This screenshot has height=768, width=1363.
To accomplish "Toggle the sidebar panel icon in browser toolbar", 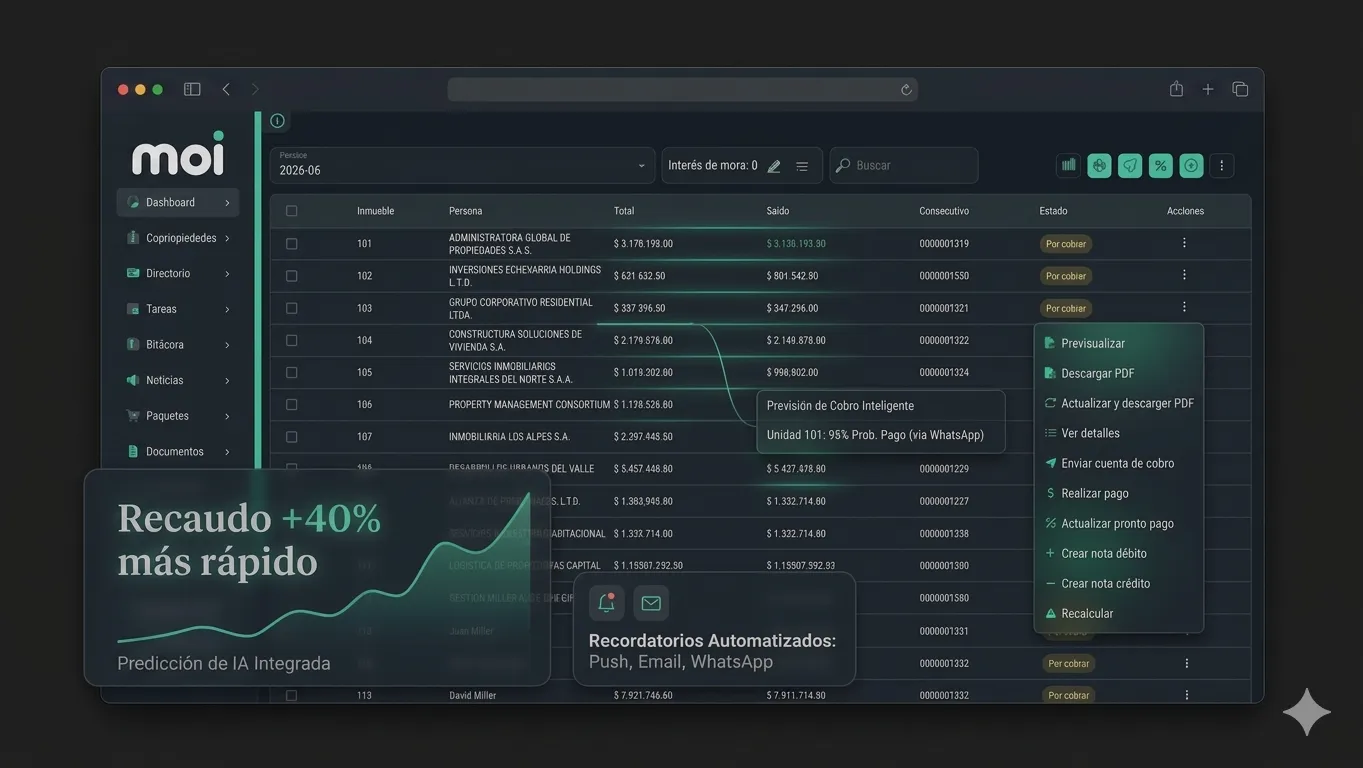I will coord(192,89).
